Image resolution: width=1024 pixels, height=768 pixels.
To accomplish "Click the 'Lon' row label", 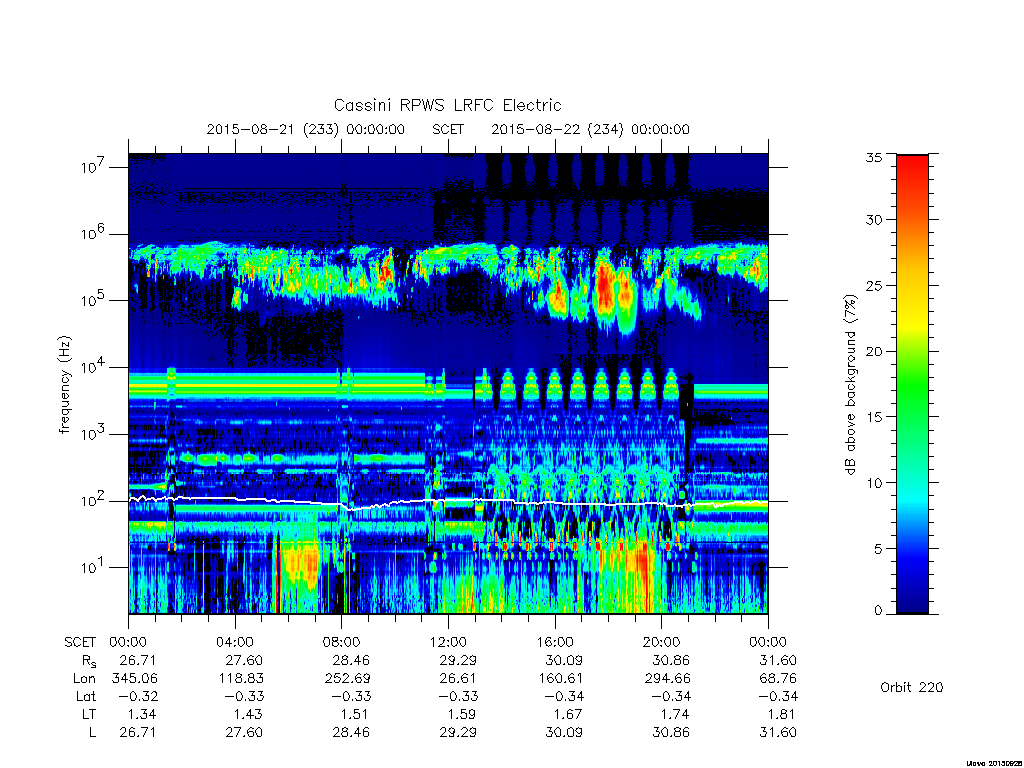I will click(x=86, y=679).
